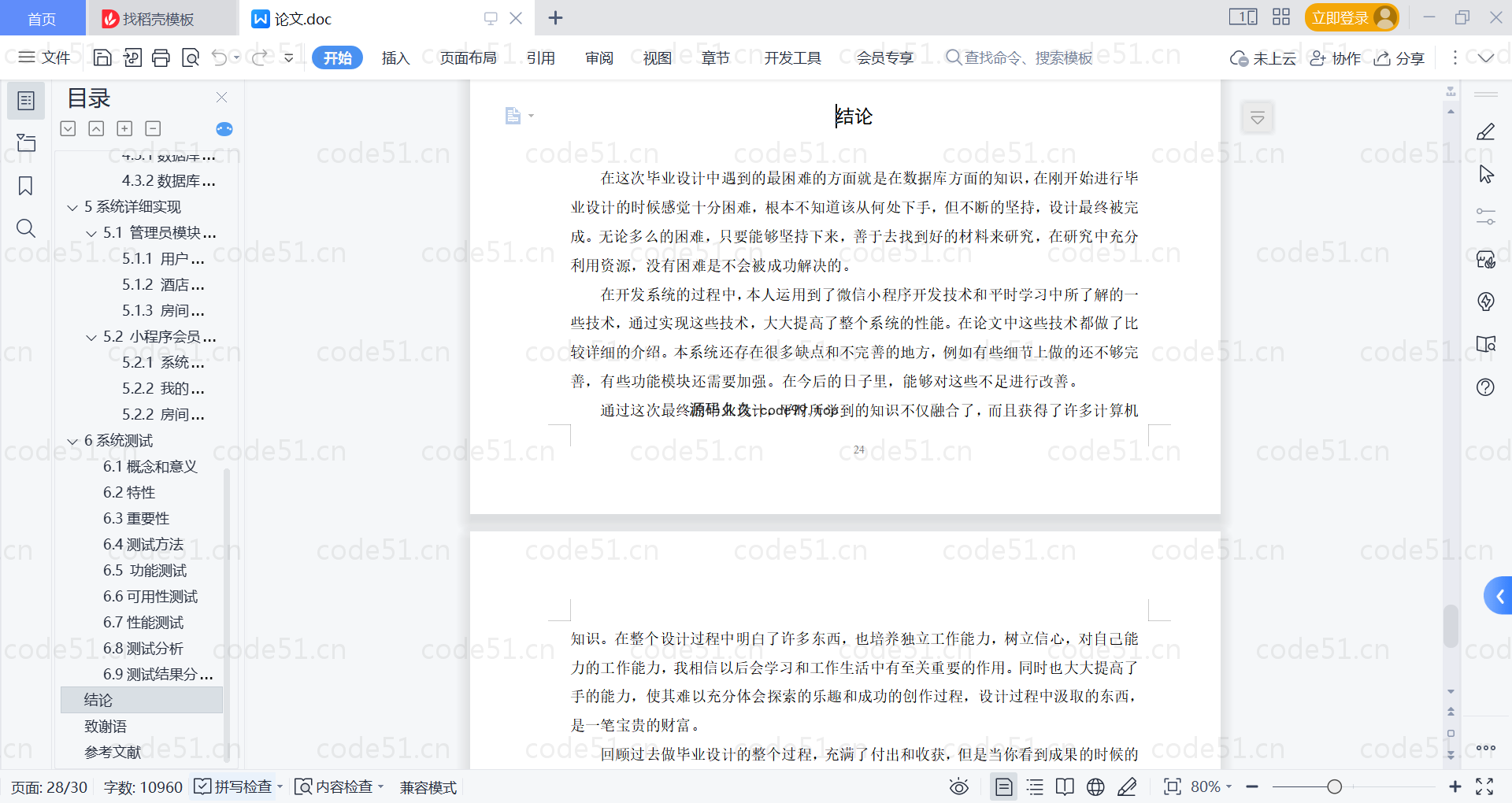Expand all levels icon in TOC panel
The width and height of the screenshot is (1512, 803).
tap(124, 128)
